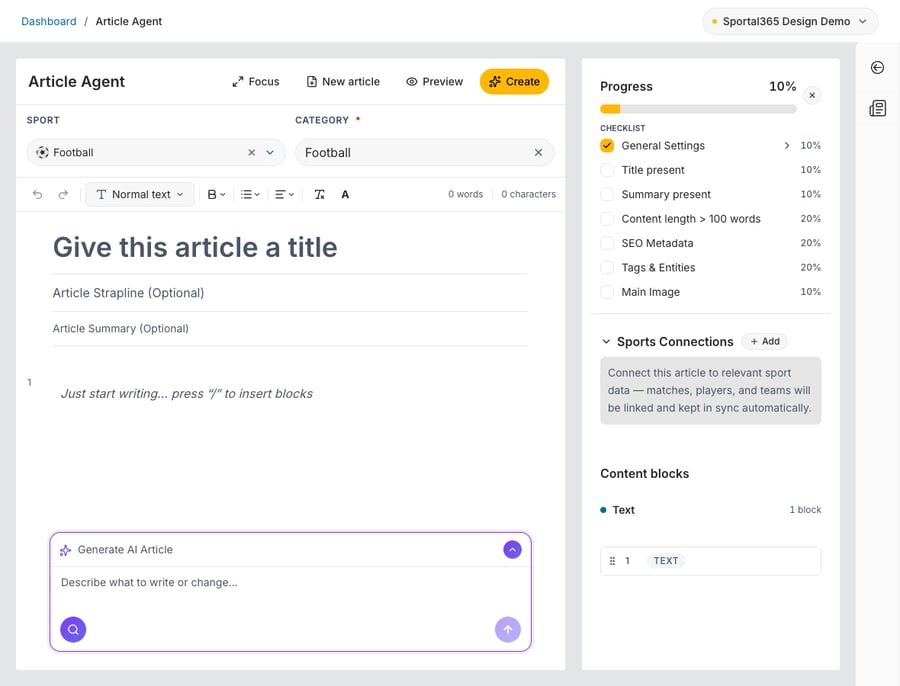Click the undo arrow icon
900x686 pixels.
(37, 195)
